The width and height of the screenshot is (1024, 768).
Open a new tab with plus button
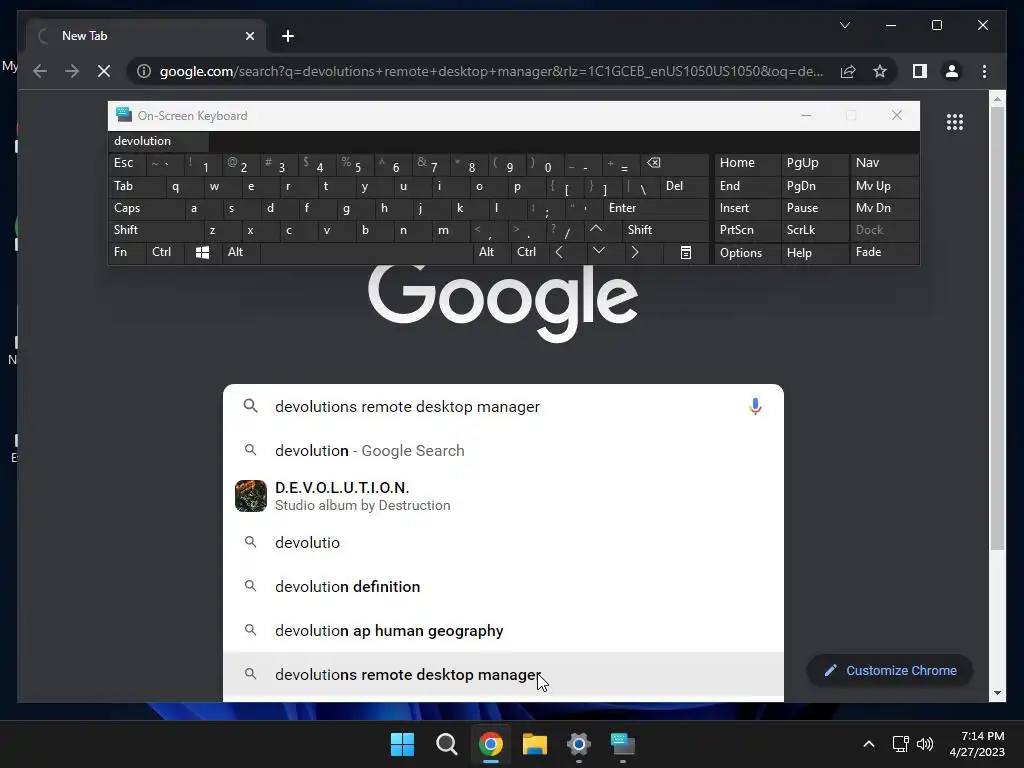pyautogui.click(x=288, y=36)
